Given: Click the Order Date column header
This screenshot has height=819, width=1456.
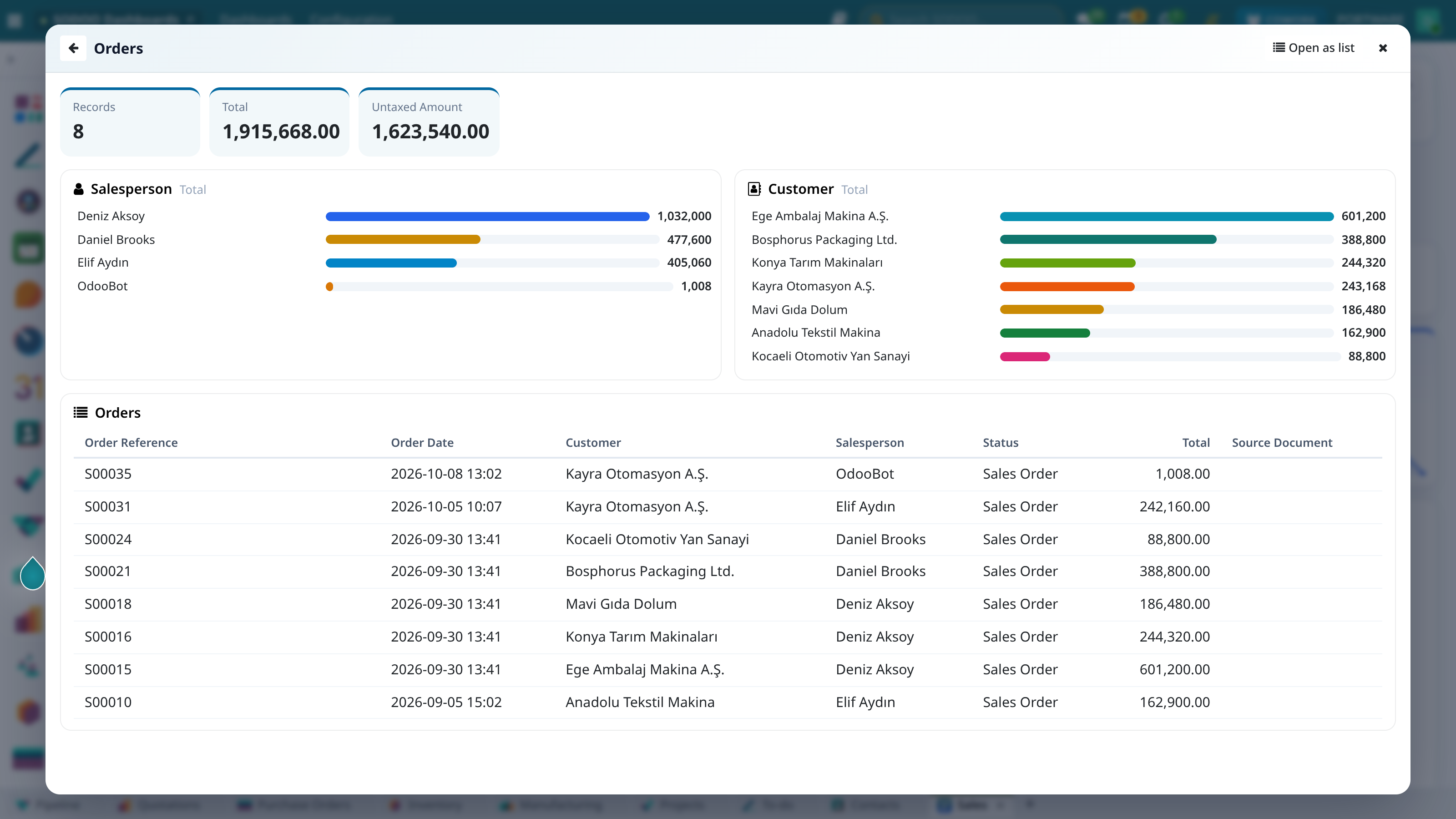Looking at the screenshot, I should point(422,443).
